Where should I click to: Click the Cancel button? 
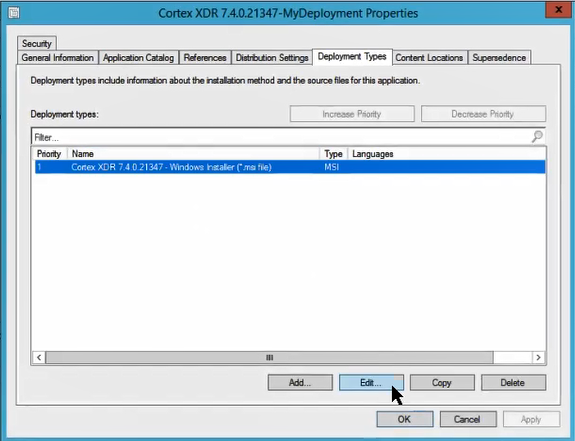(468, 419)
